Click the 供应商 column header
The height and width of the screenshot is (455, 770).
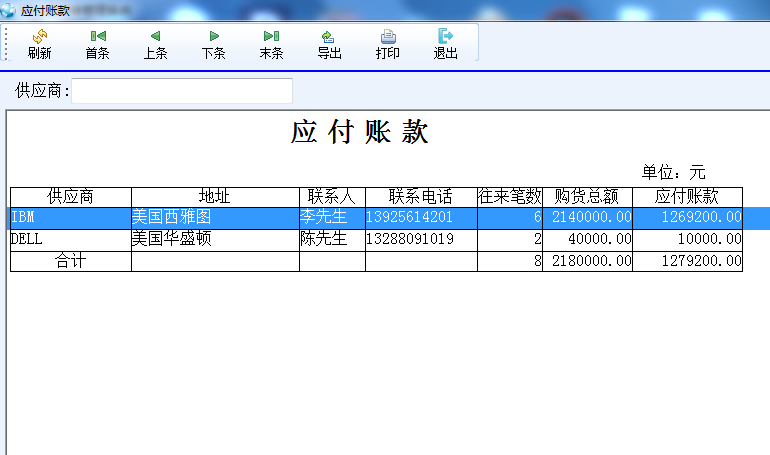click(70, 196)
